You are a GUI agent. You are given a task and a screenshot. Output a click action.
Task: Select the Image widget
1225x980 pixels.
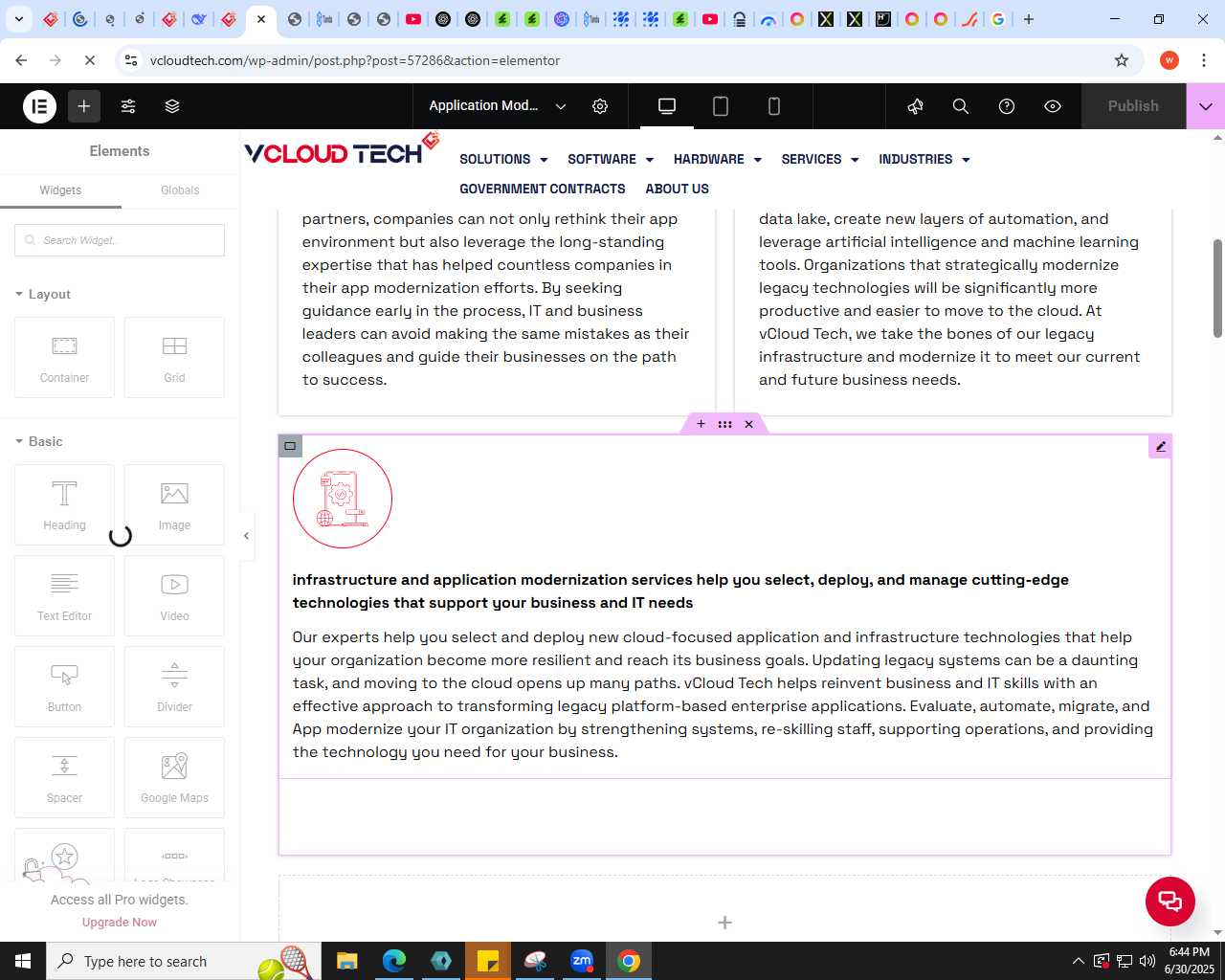coord(174,504)
